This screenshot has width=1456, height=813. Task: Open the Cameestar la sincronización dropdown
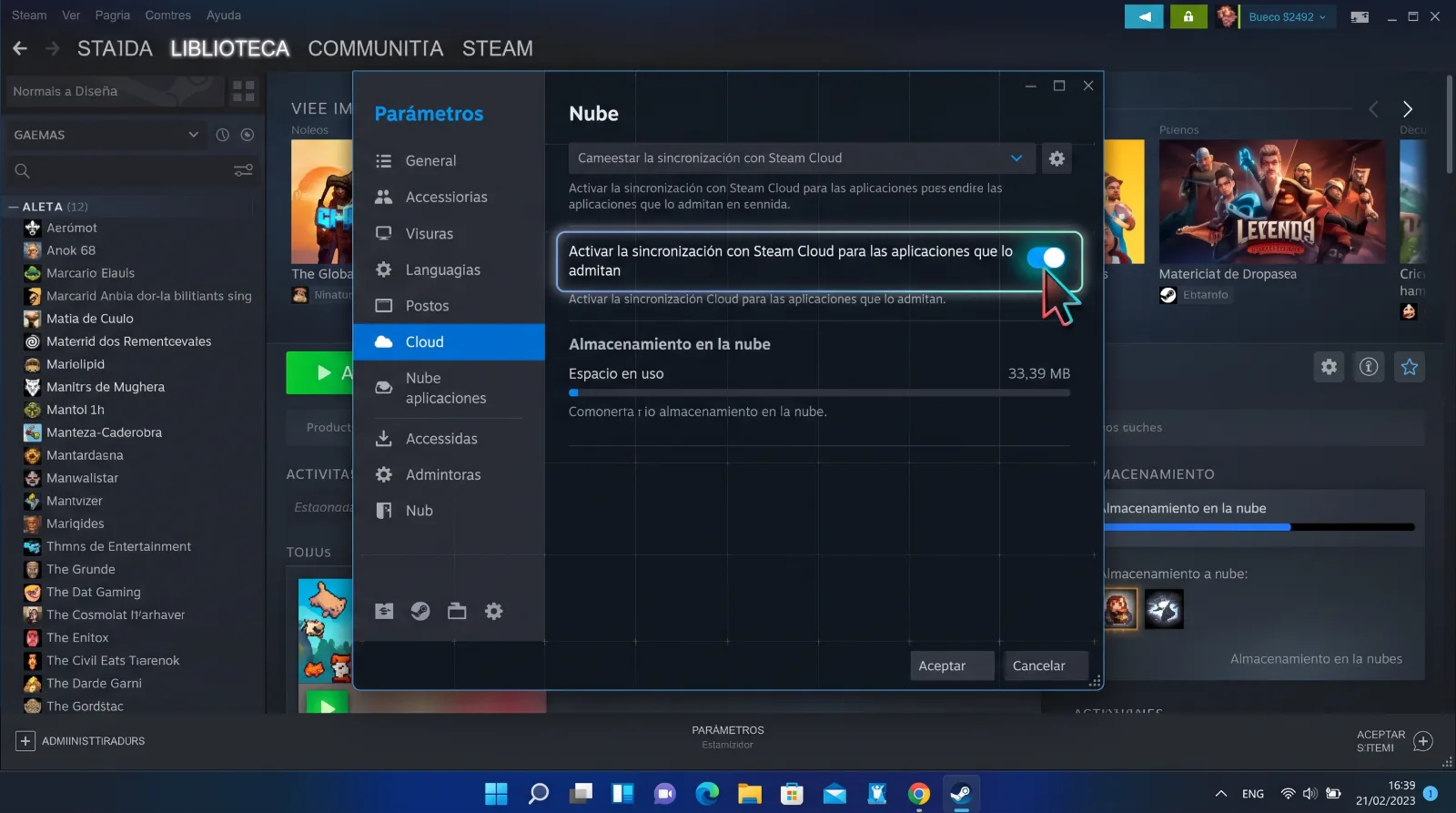pyautogui.click(x=802, y=158)
